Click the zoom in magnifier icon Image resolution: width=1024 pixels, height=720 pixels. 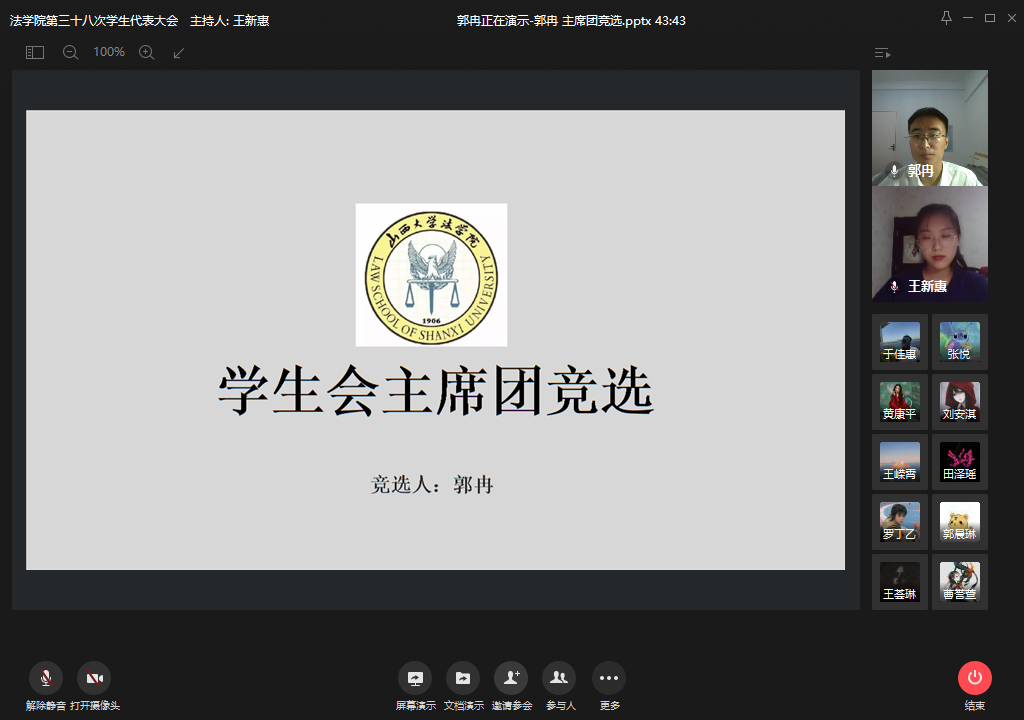click(x=147, y=52)
